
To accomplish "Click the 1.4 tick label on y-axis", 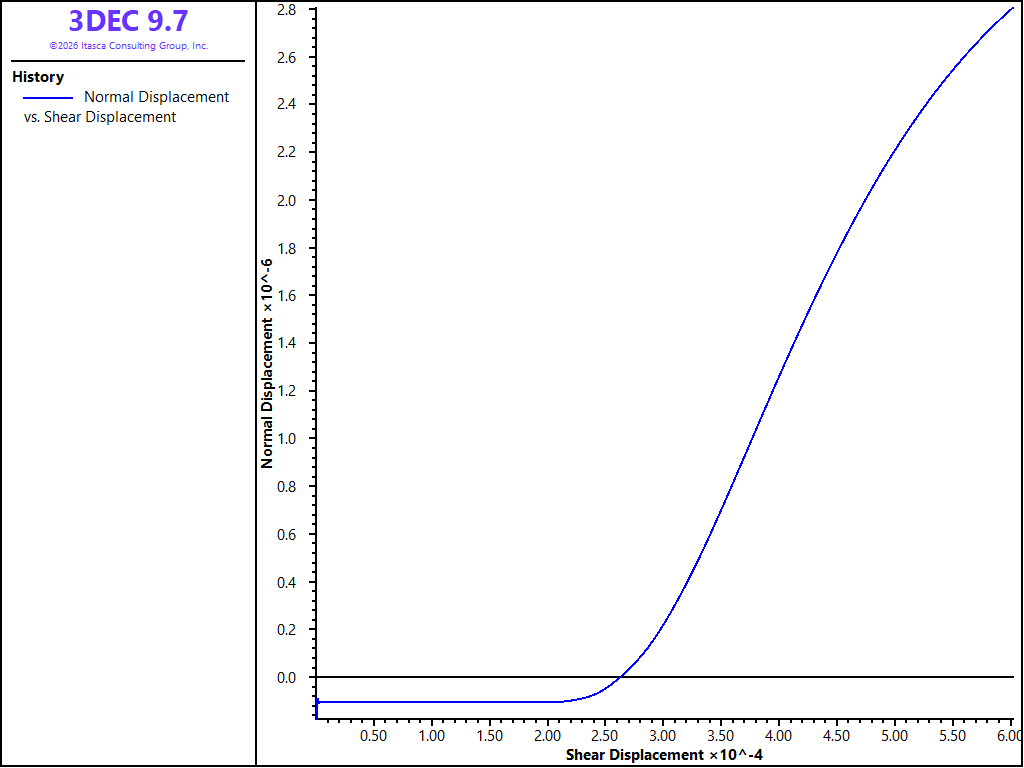I will click(x=289, y=344).
